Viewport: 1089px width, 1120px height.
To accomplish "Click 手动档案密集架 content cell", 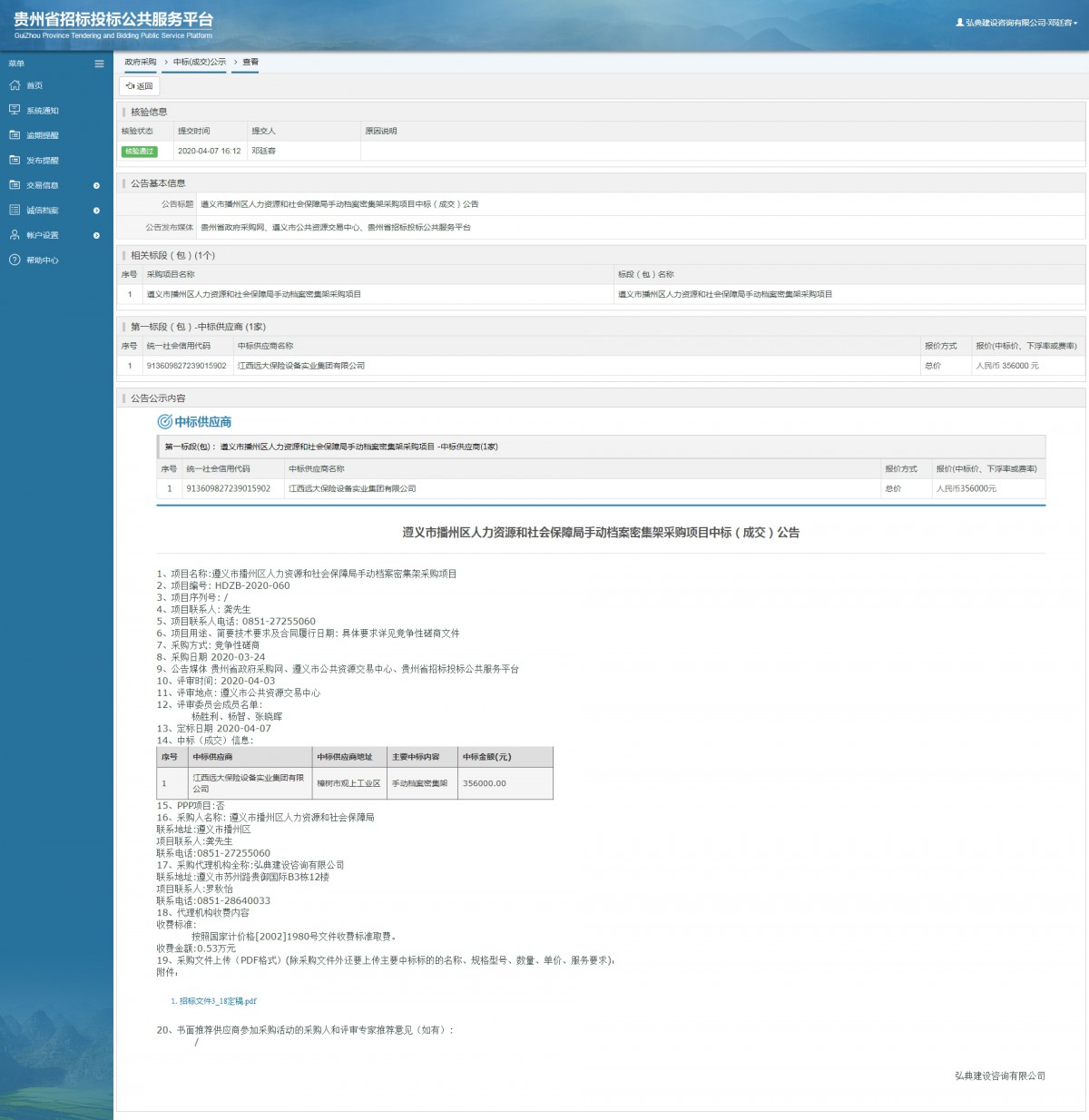I will coord(420,783).
